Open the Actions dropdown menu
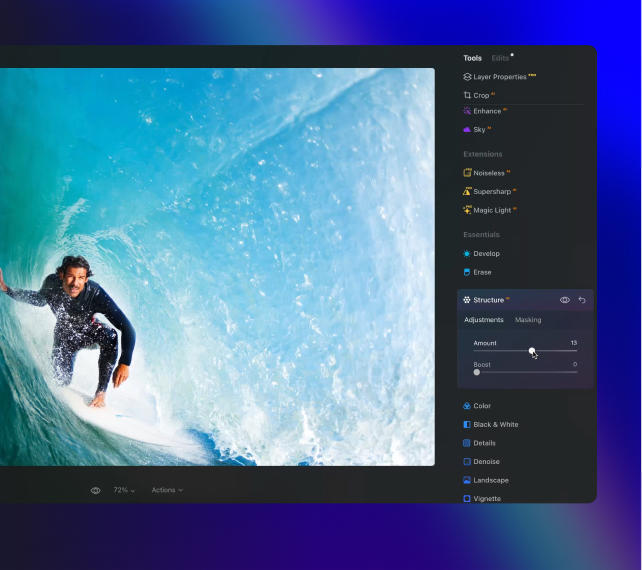The image size is (642, 570). 167,490
